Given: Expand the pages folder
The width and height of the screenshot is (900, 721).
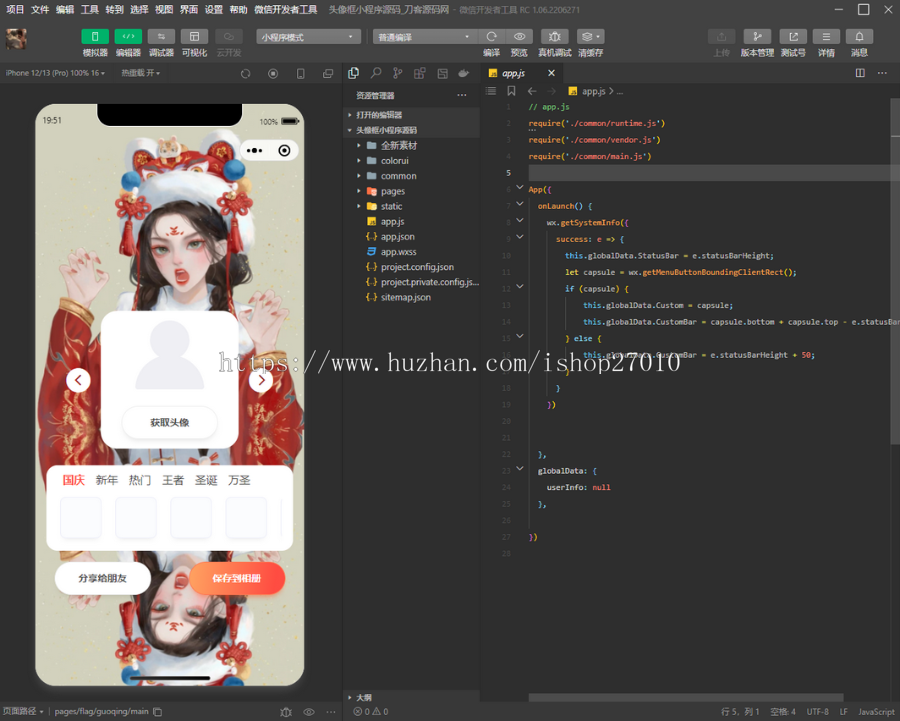Looking at the screenshot, I should click(x=411, y=191).
